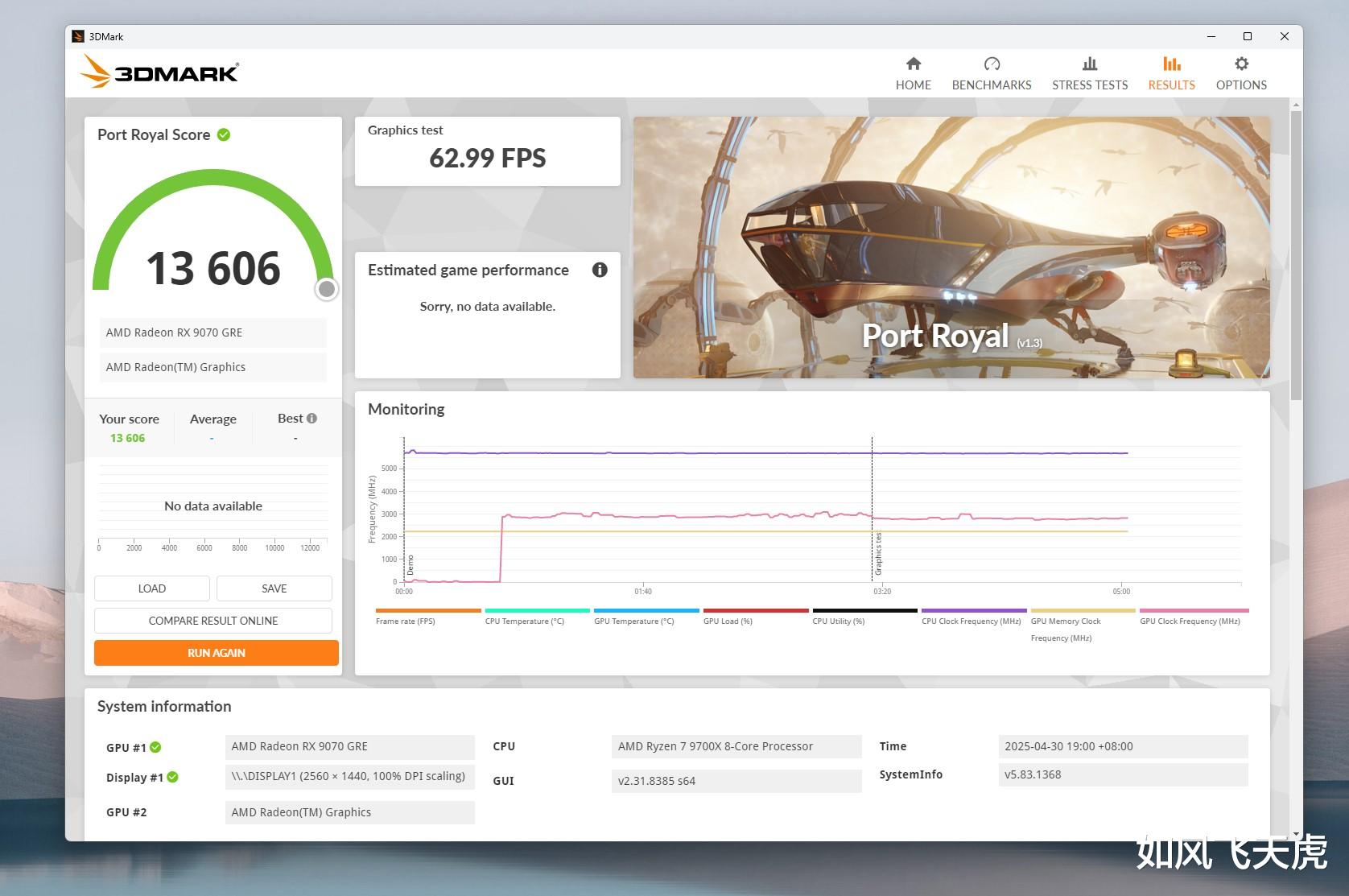This screenshot has height=896, width=1349.
Task: Click the green validation check beside Port Royal Score
Action: (x=224, y=134)
